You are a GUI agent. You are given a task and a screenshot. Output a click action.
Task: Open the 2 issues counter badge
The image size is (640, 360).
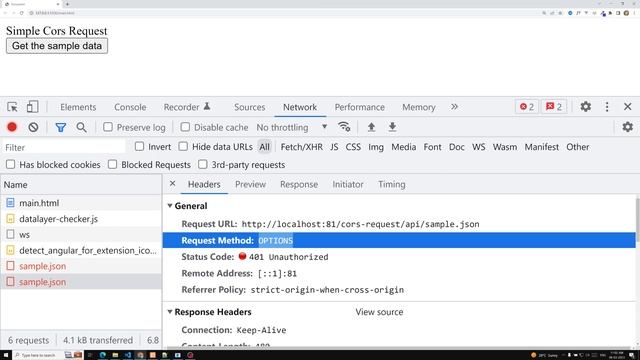pyautogui.click(x=554, y=107)
